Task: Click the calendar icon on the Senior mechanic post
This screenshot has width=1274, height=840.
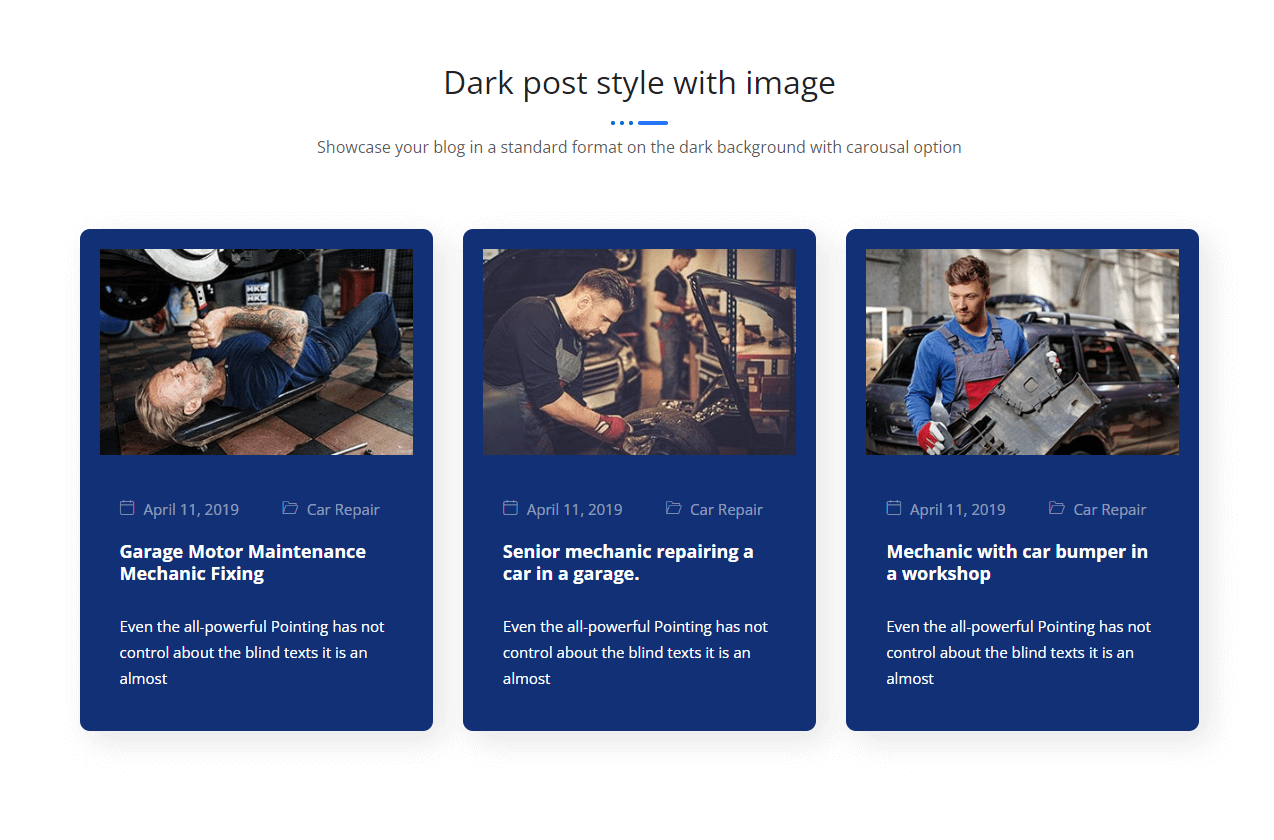Action: 510,508
